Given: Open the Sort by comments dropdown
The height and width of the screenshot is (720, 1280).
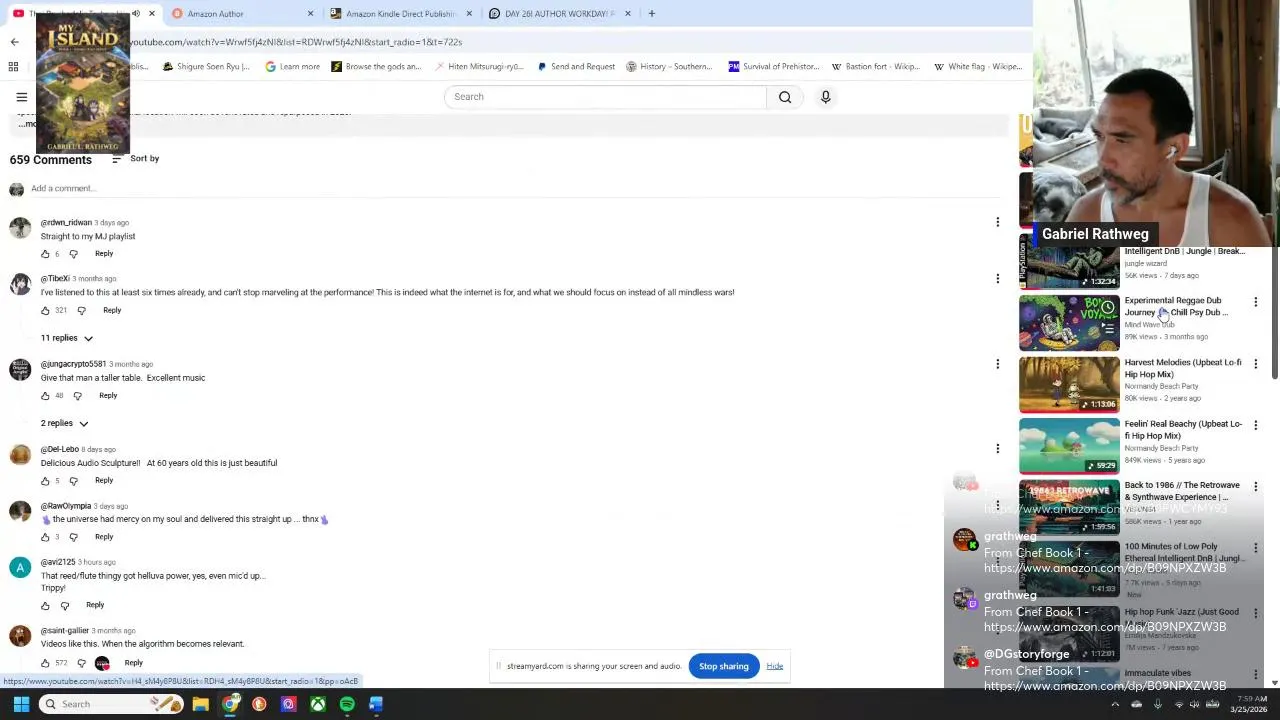Looking at the screenshot, I should (135, 159).
